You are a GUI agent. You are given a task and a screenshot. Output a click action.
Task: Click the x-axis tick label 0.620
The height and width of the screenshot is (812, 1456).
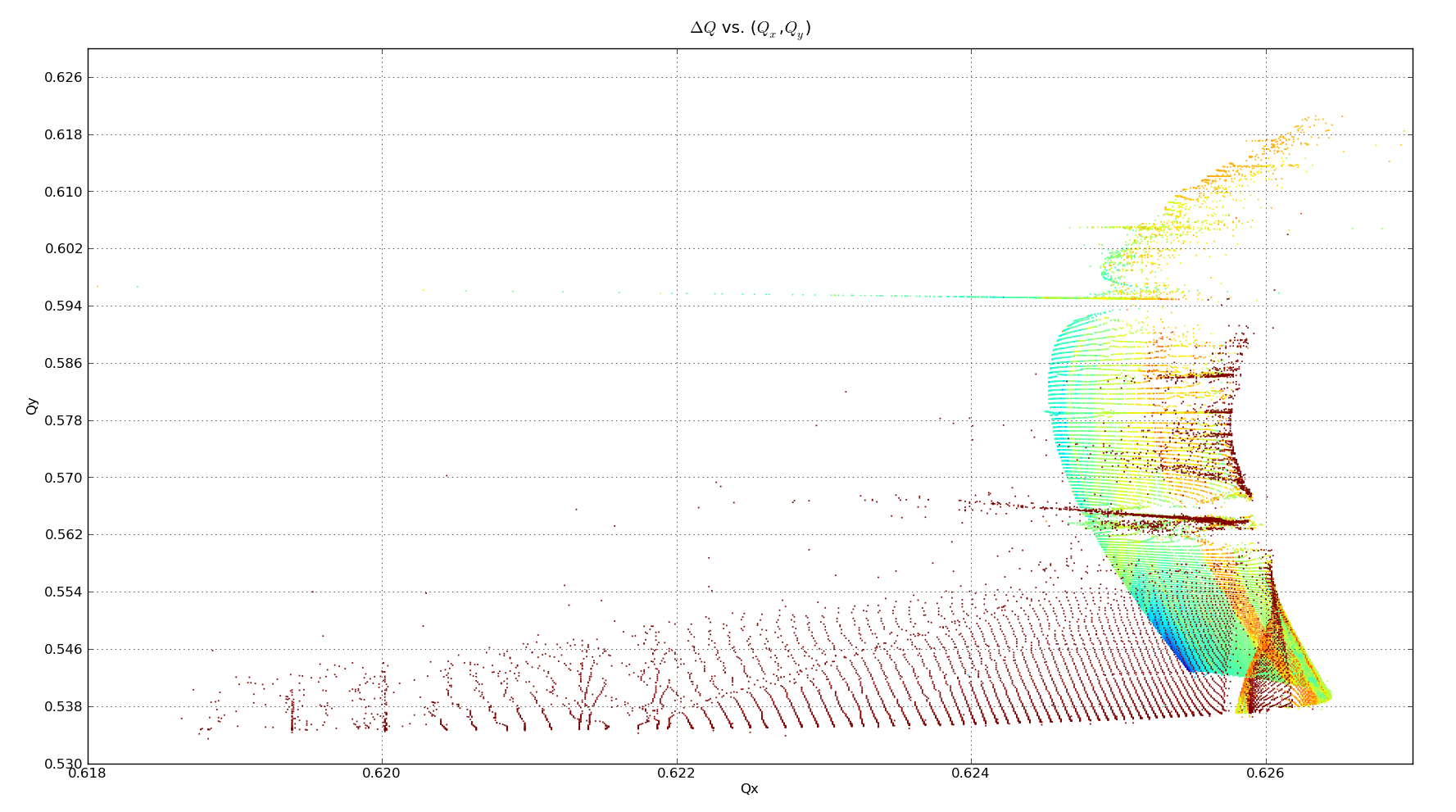click(x=383, y=773)
